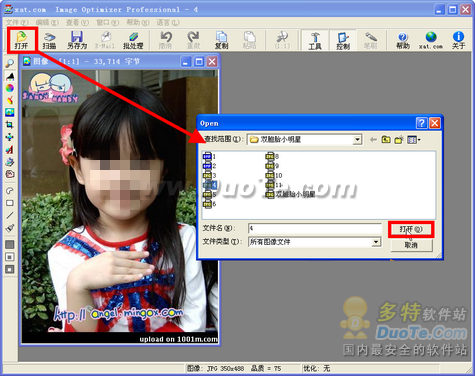This screenshot has height=376, width=475.
Task: Select the red stamp tool below the layers icon
Action: pyautogui.click(x=10, y=174)
